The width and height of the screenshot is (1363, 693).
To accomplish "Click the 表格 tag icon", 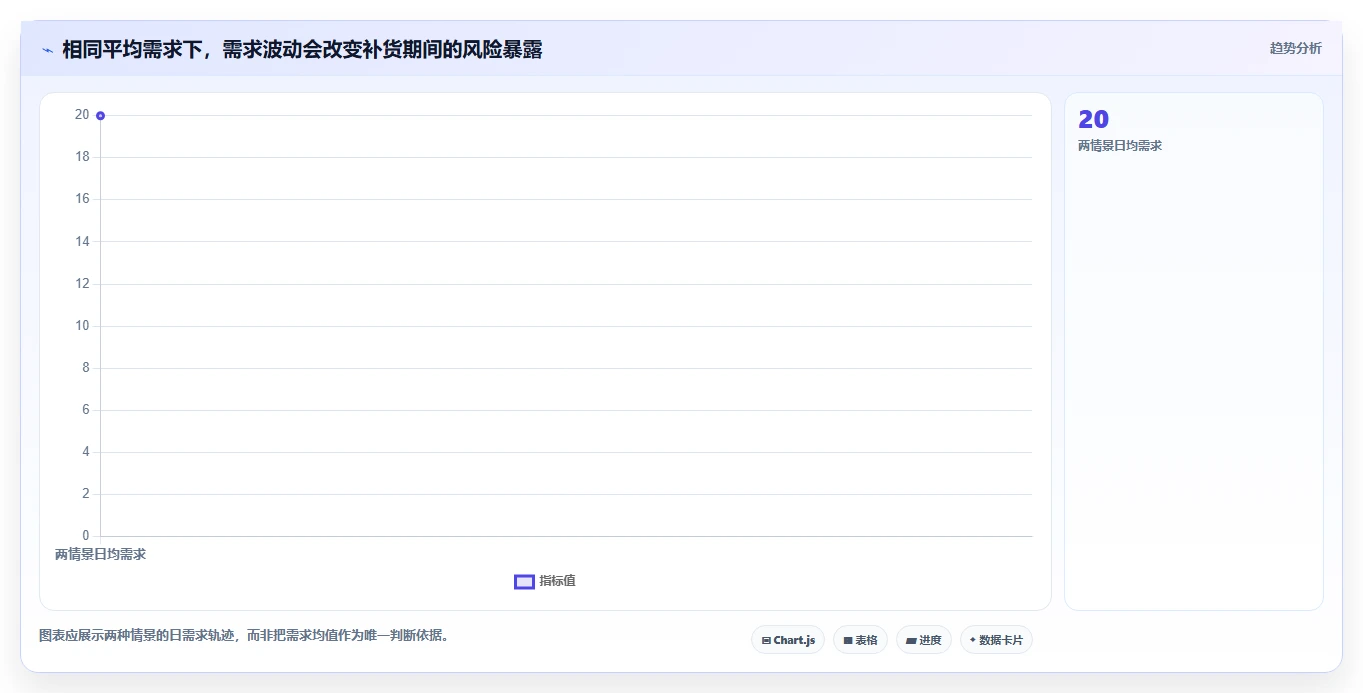I will [x=848, y=640].
